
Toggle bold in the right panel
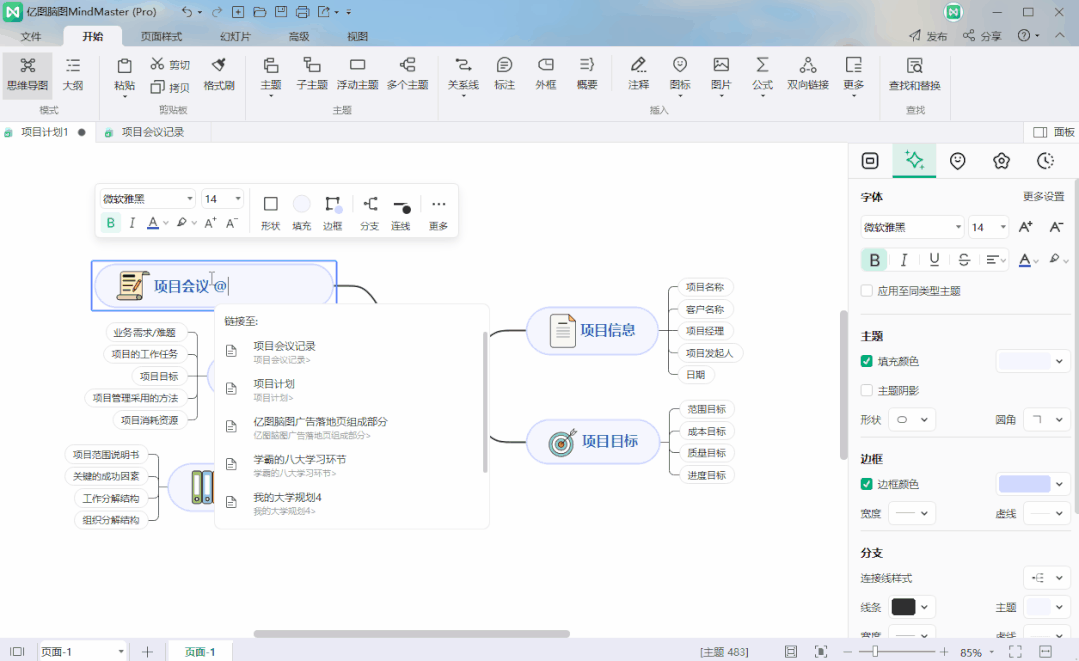(874, 260)
